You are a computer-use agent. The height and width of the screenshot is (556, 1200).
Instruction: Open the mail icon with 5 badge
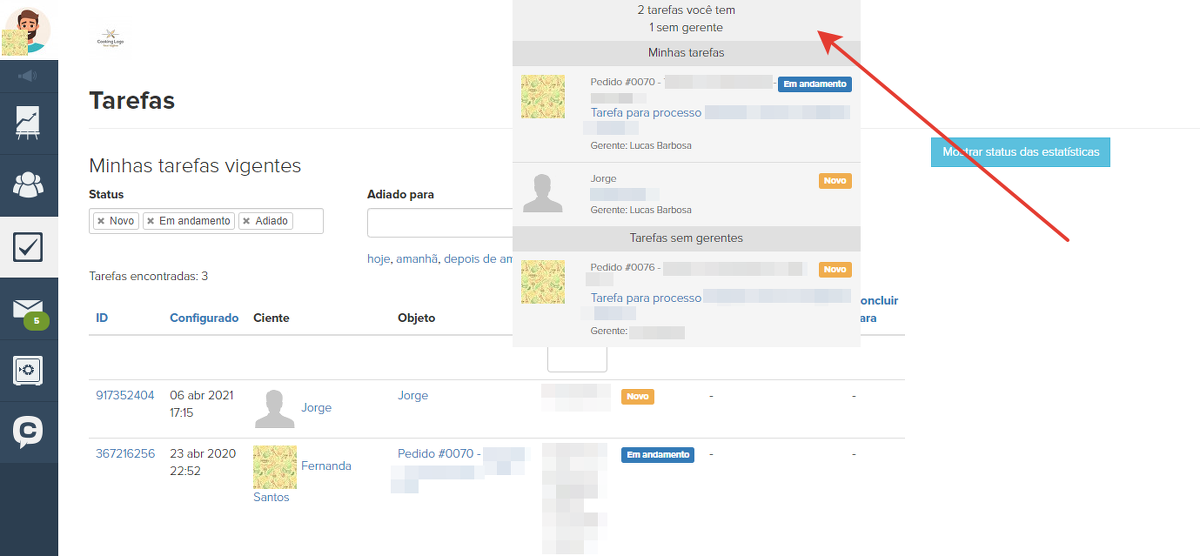(28, 309)
